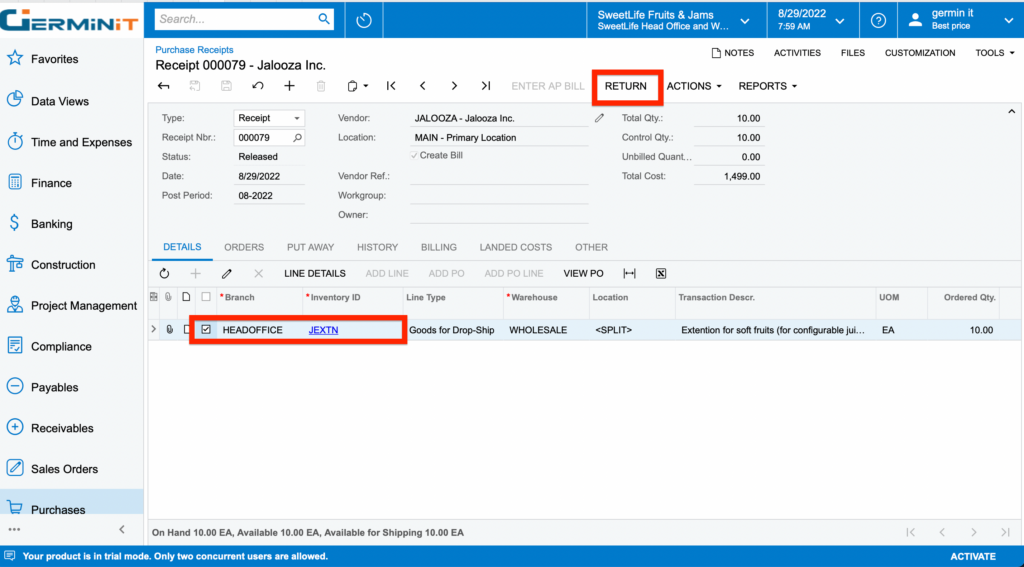Collapse the left sidebar
Screen dimensions: 1024x567
pyautogui.click(x=121, y=529)
